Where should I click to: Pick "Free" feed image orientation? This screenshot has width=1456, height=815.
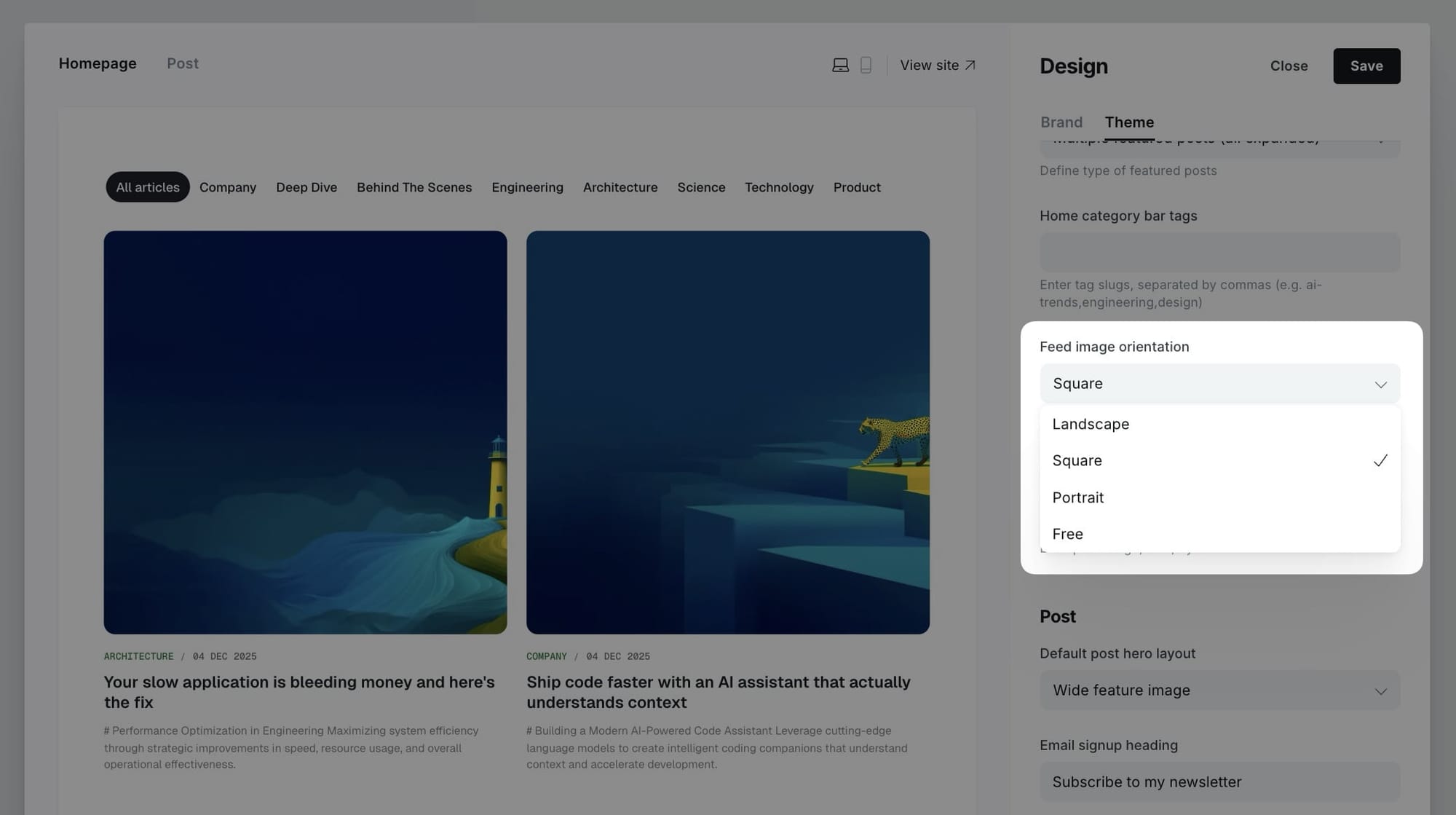coord(1067,533)
